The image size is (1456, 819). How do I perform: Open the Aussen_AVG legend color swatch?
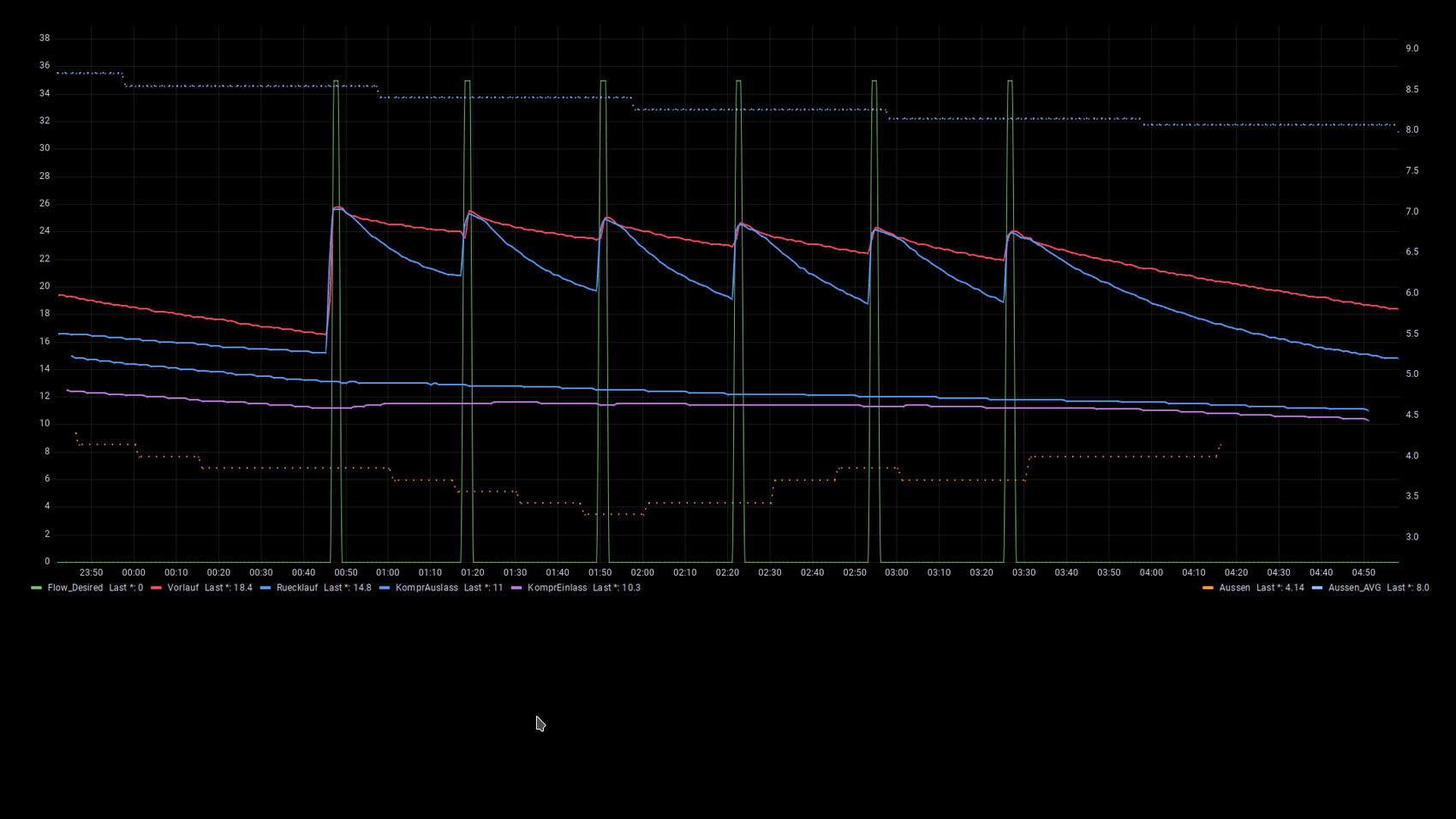click(x=1317, y=588)
